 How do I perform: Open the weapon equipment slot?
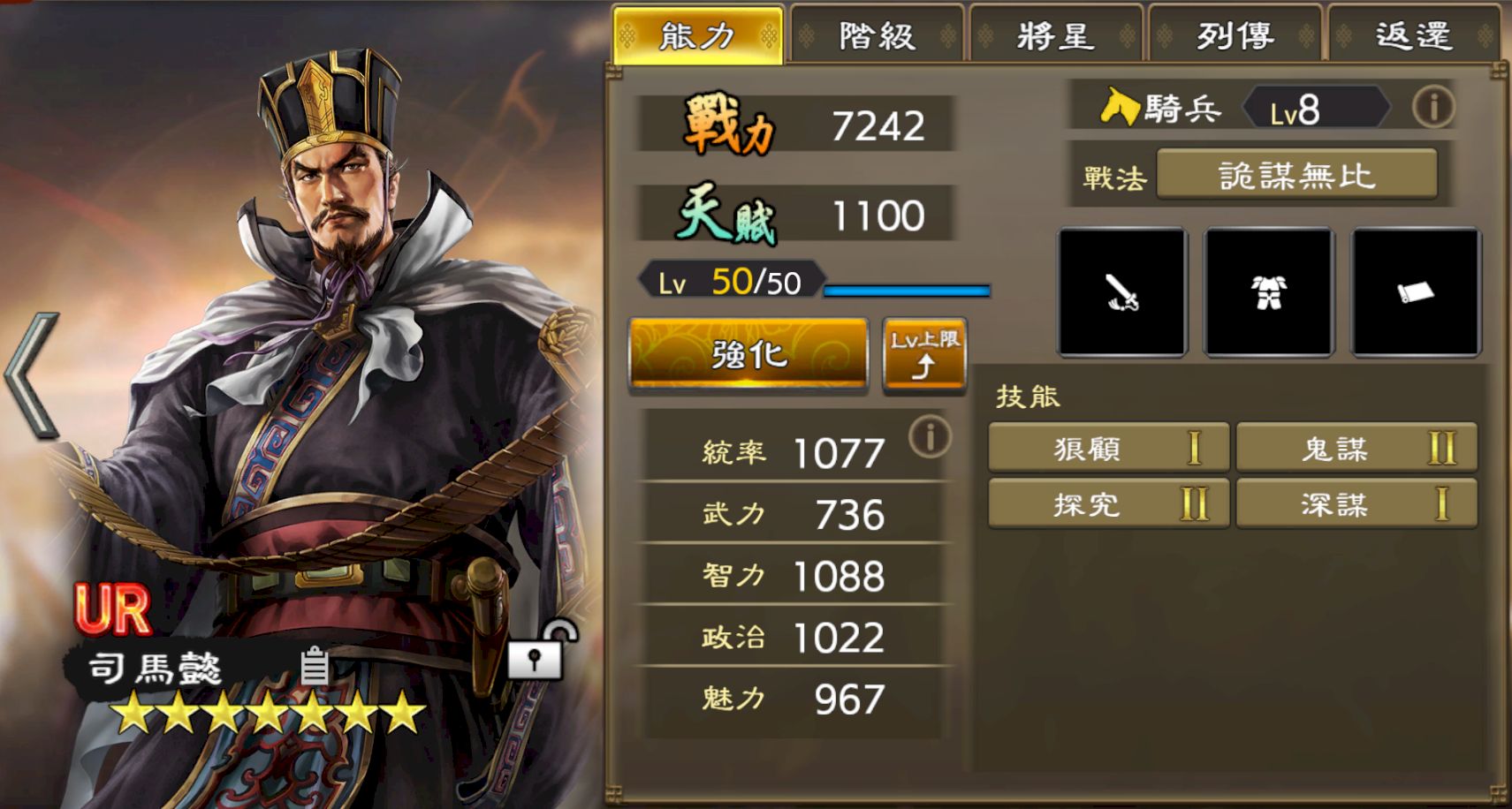1122,291
